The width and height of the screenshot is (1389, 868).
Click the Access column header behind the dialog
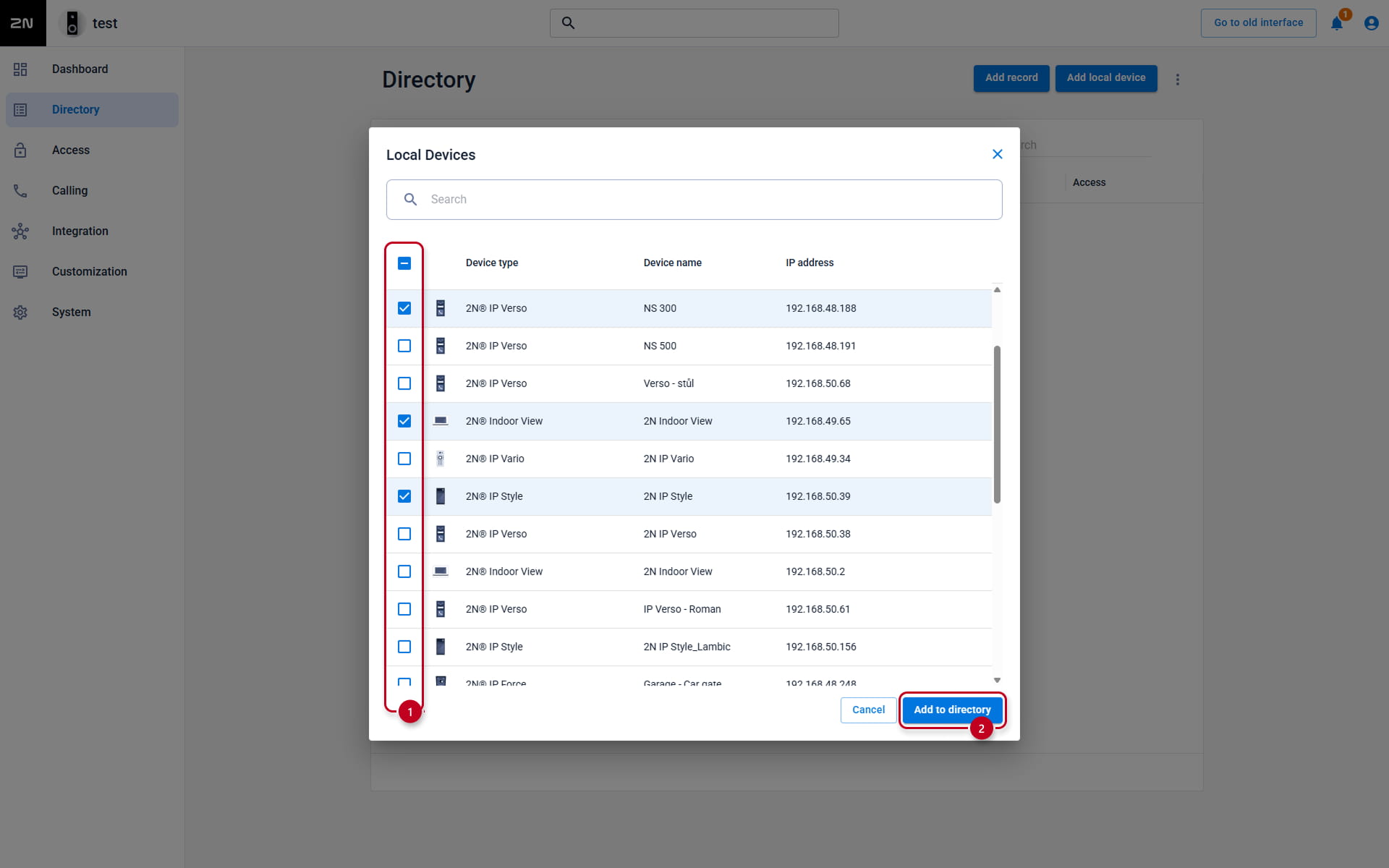coord(1089,182)
